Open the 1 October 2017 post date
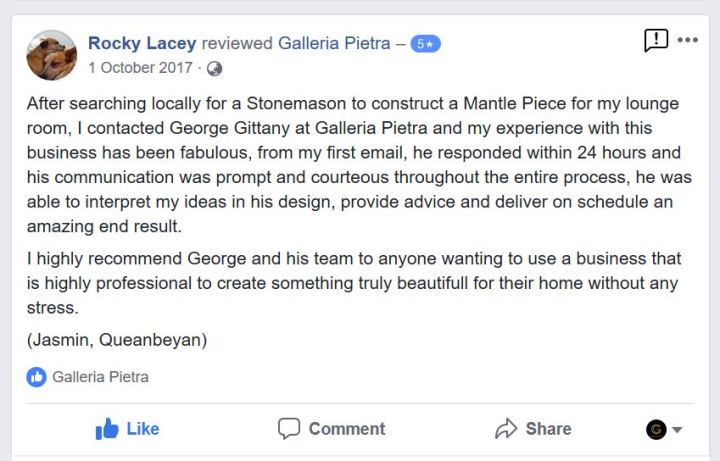Image resolution: width=720 pixels, height=461 pixels. (x=140, y=68)
